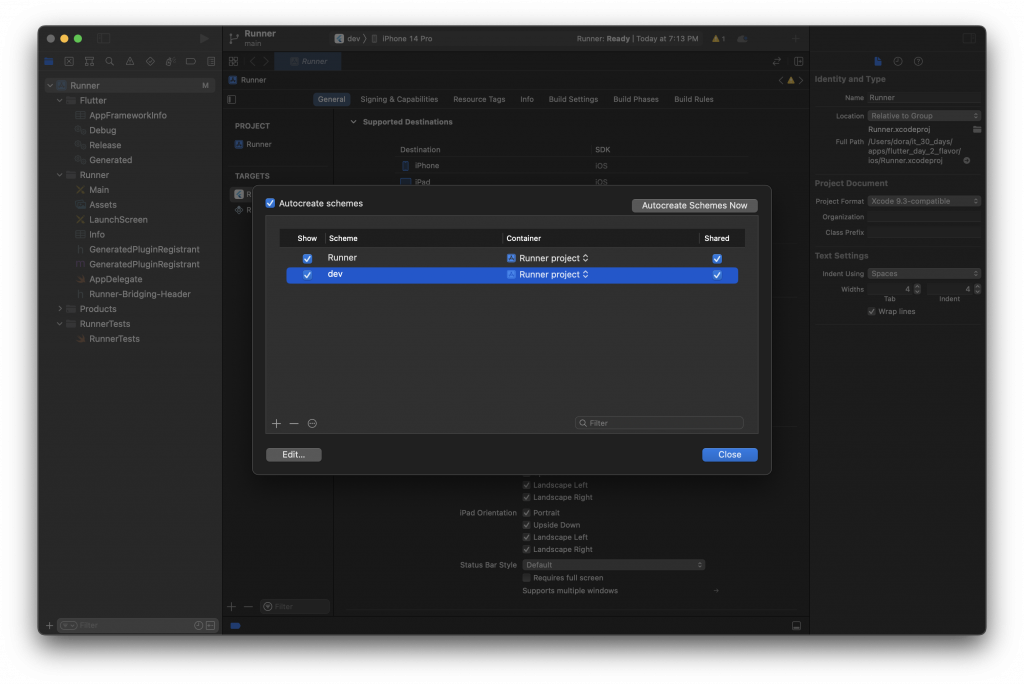This screenshot has height=685, width=1024.
Task: Select the Quick Help inspector icon
Action: pos(918,61)
